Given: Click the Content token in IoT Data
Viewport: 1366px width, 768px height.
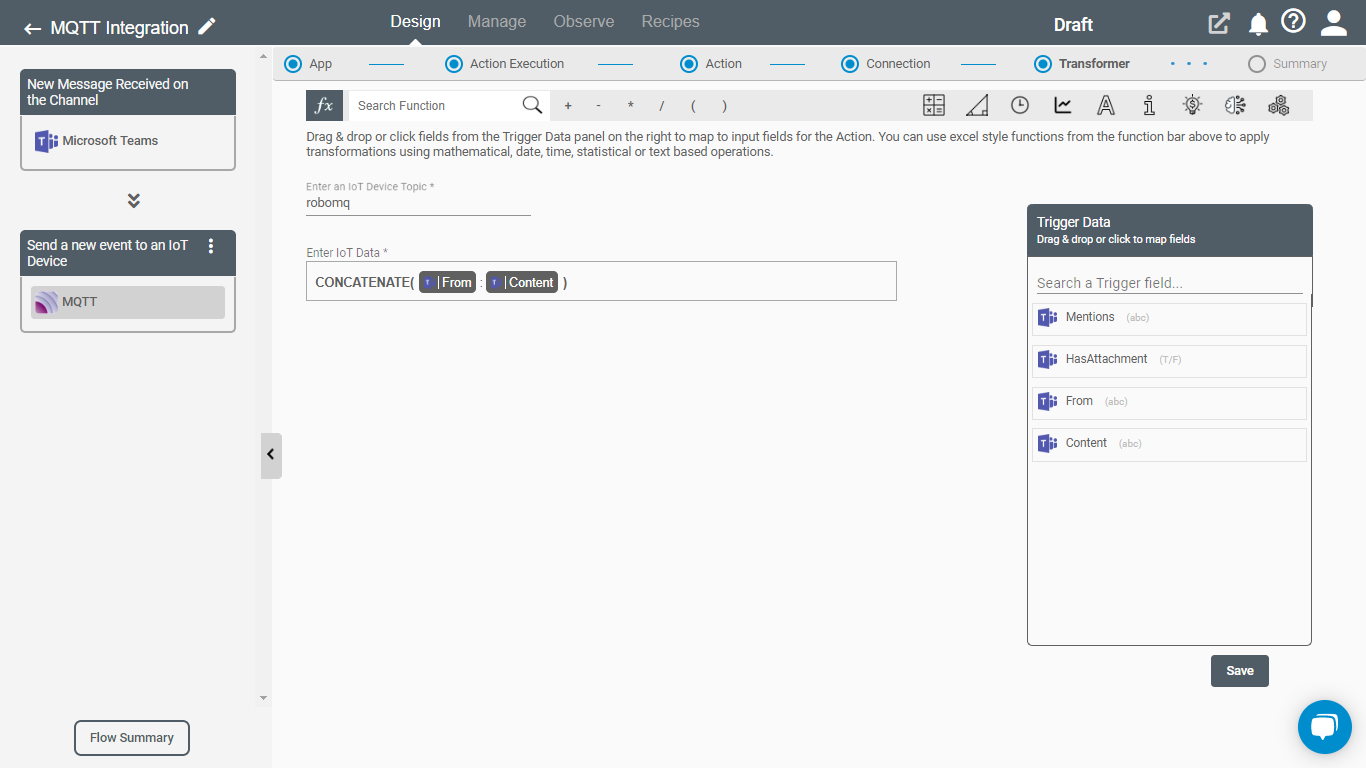Looking at the screenshot, I should (522, 283).
